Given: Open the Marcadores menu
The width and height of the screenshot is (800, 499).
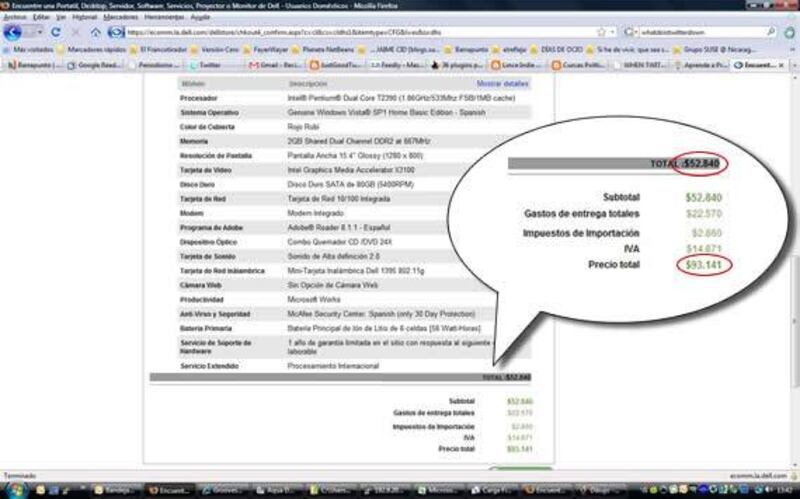Looking at the screenshot, I should (x=121, y=17).
